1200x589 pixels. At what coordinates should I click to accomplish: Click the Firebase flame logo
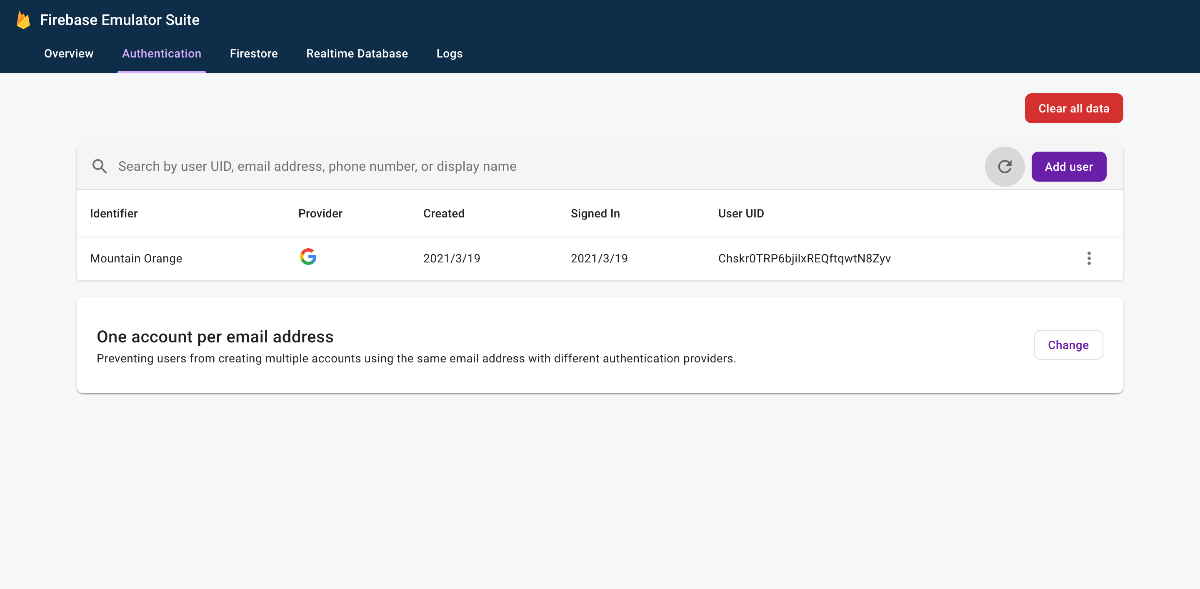(23, 20)
